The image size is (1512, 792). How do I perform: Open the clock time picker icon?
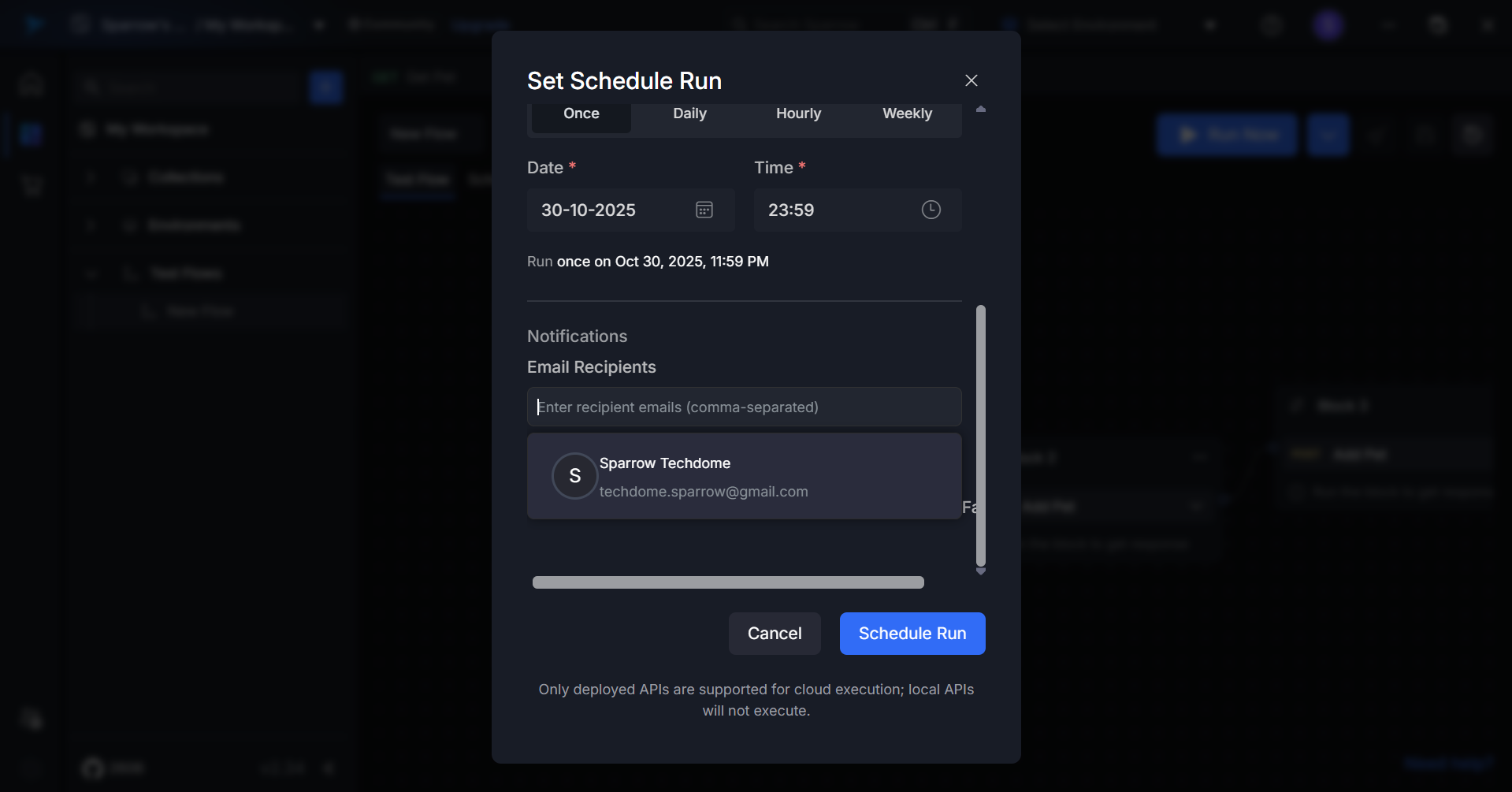[x=931, y=210]
